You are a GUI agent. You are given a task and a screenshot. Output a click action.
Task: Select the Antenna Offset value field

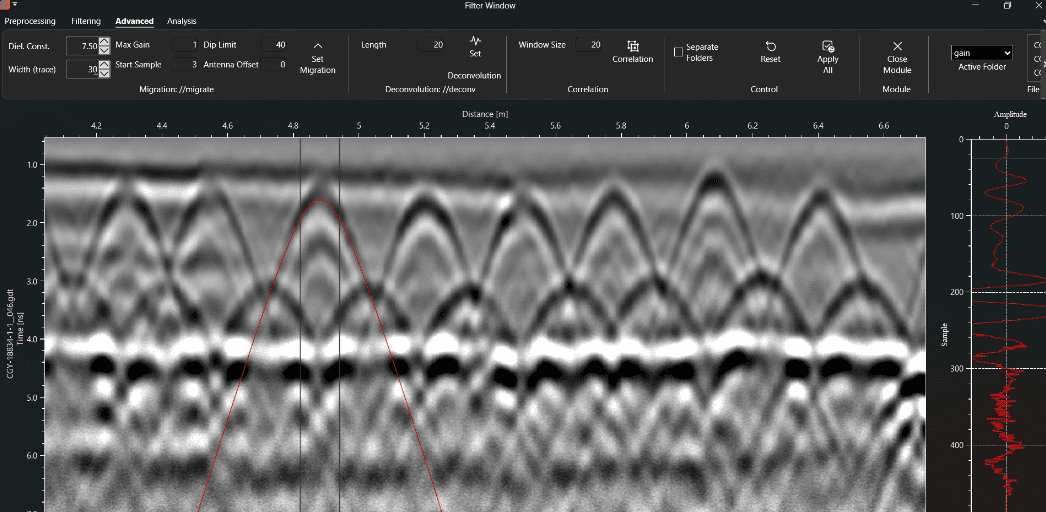(x=275, y=65)
